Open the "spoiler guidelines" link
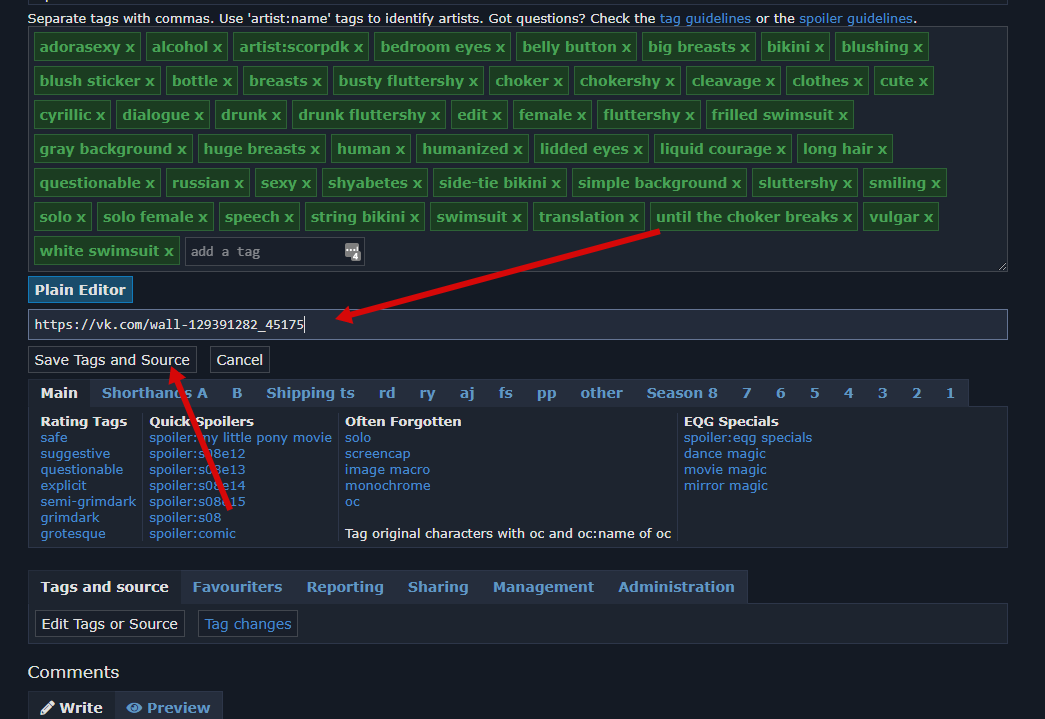 click(x=855, y=18)
